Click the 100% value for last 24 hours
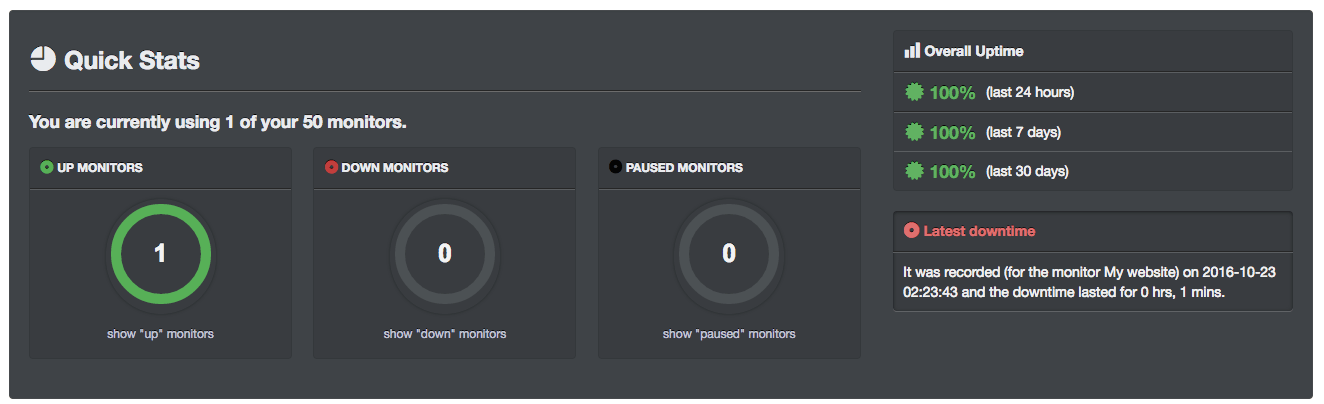The image size is (1324, 404). [952, 93]
